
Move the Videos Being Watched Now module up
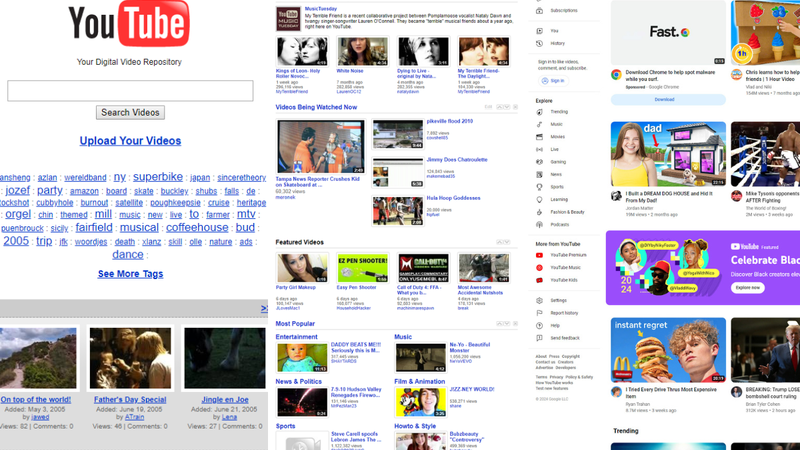499,107
